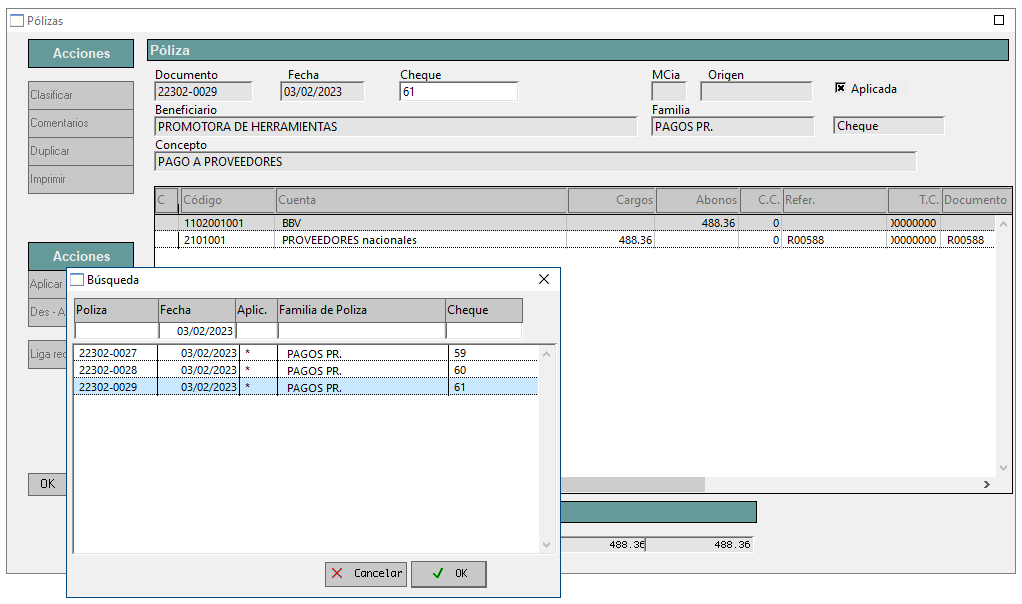1022x604 pixels.
Task: Click the Abonos column header
Action: 697,200
